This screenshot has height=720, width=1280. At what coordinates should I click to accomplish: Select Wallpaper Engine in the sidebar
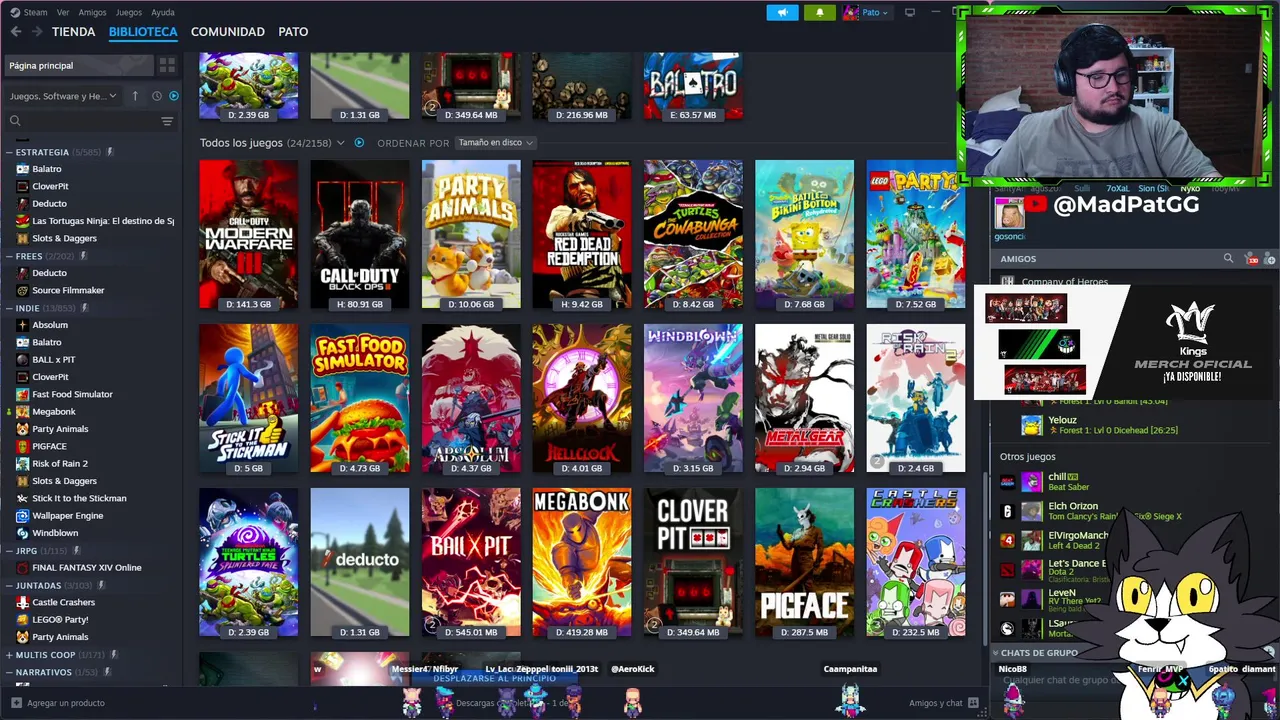click(x=67, y=515)
